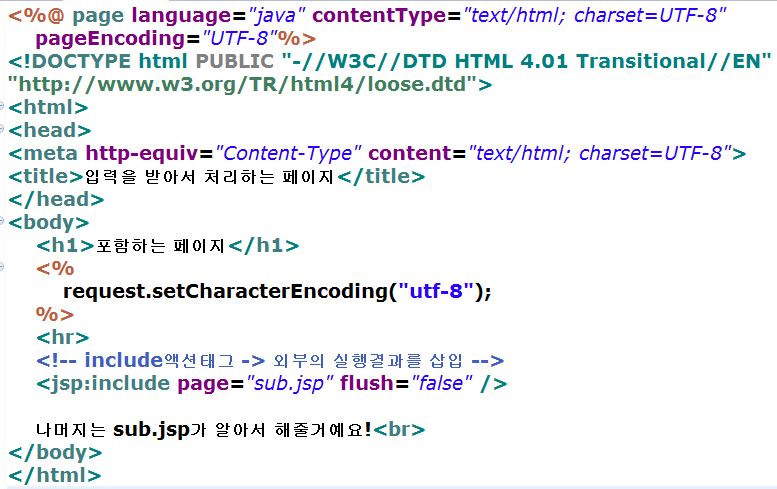Viewport: 777px width, 489px height.
Task: Click the 'PUBLIC' keyword in the DOCTYPE line
Action: coord(235,61)
